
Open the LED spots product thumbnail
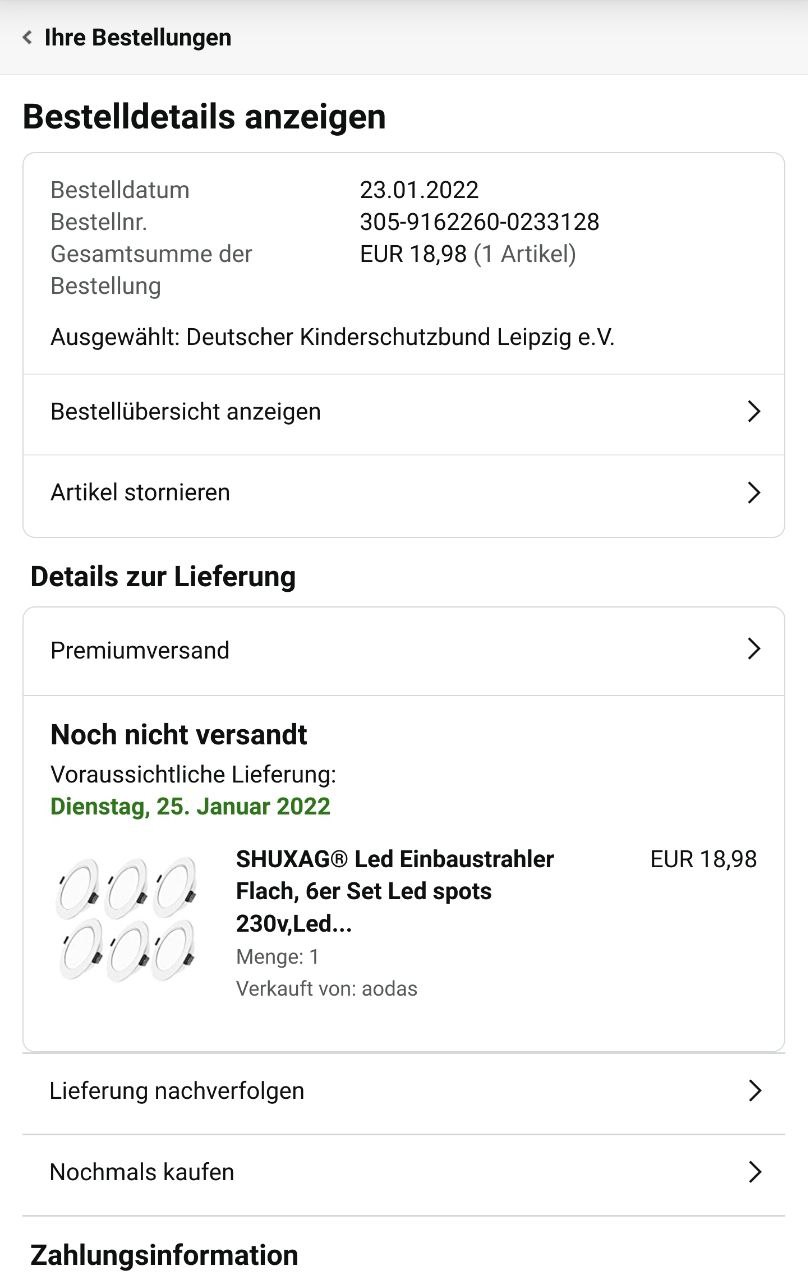pos(127,918)
